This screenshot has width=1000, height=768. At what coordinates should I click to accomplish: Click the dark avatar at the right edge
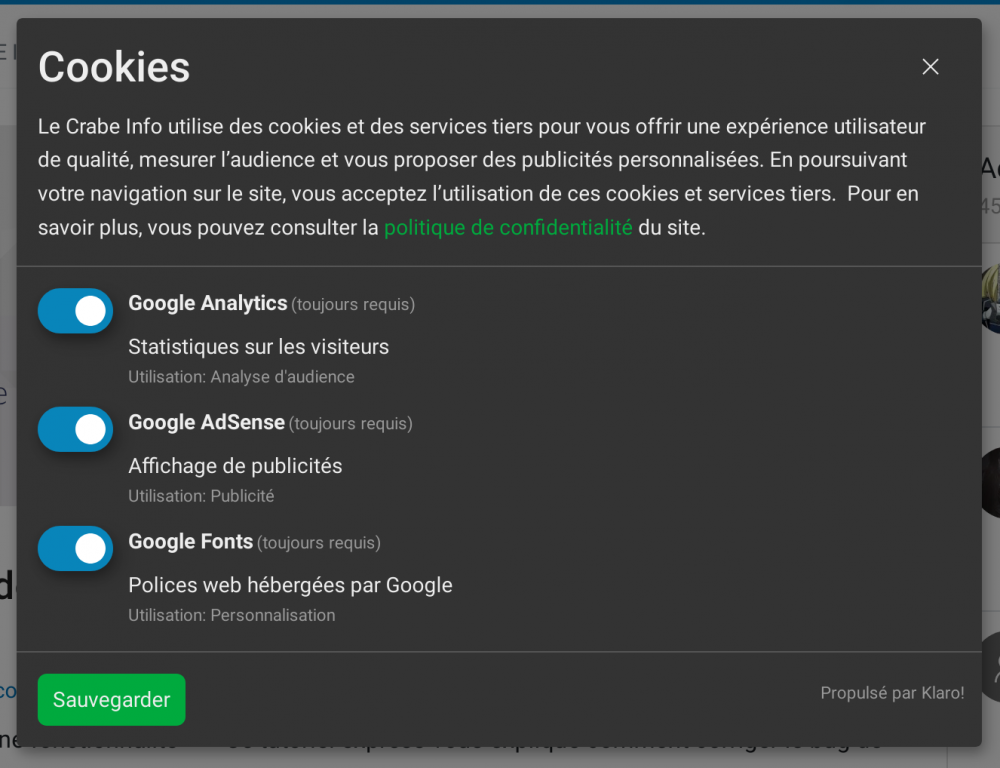click(x=990, y=482)
